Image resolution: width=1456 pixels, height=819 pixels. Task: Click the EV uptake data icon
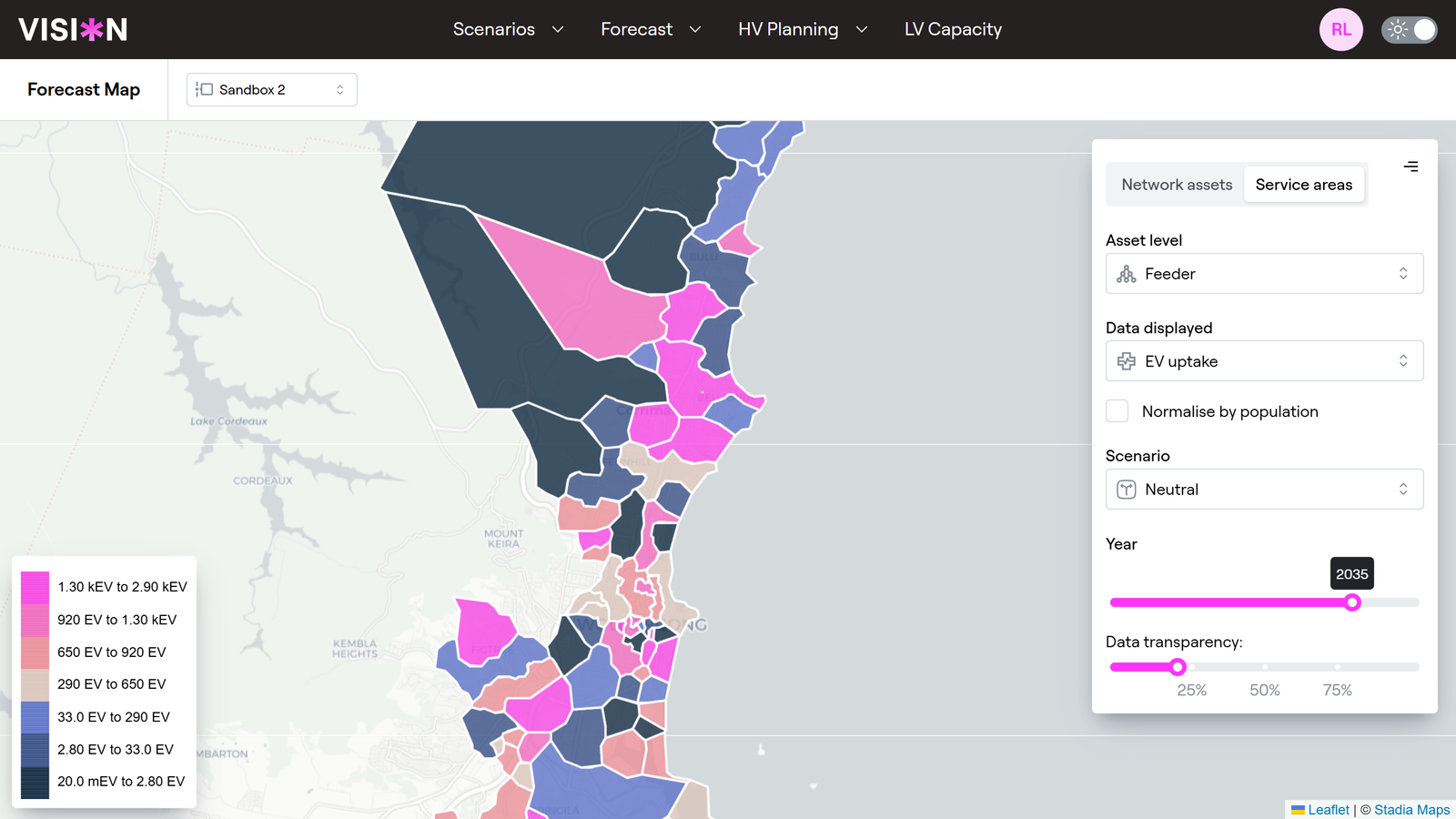tap(1127, 361)
